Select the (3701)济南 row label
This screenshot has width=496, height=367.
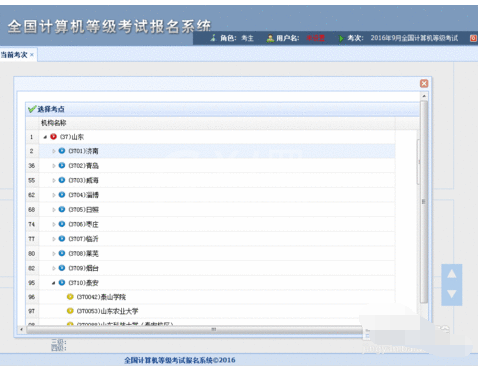pos(84,151)
